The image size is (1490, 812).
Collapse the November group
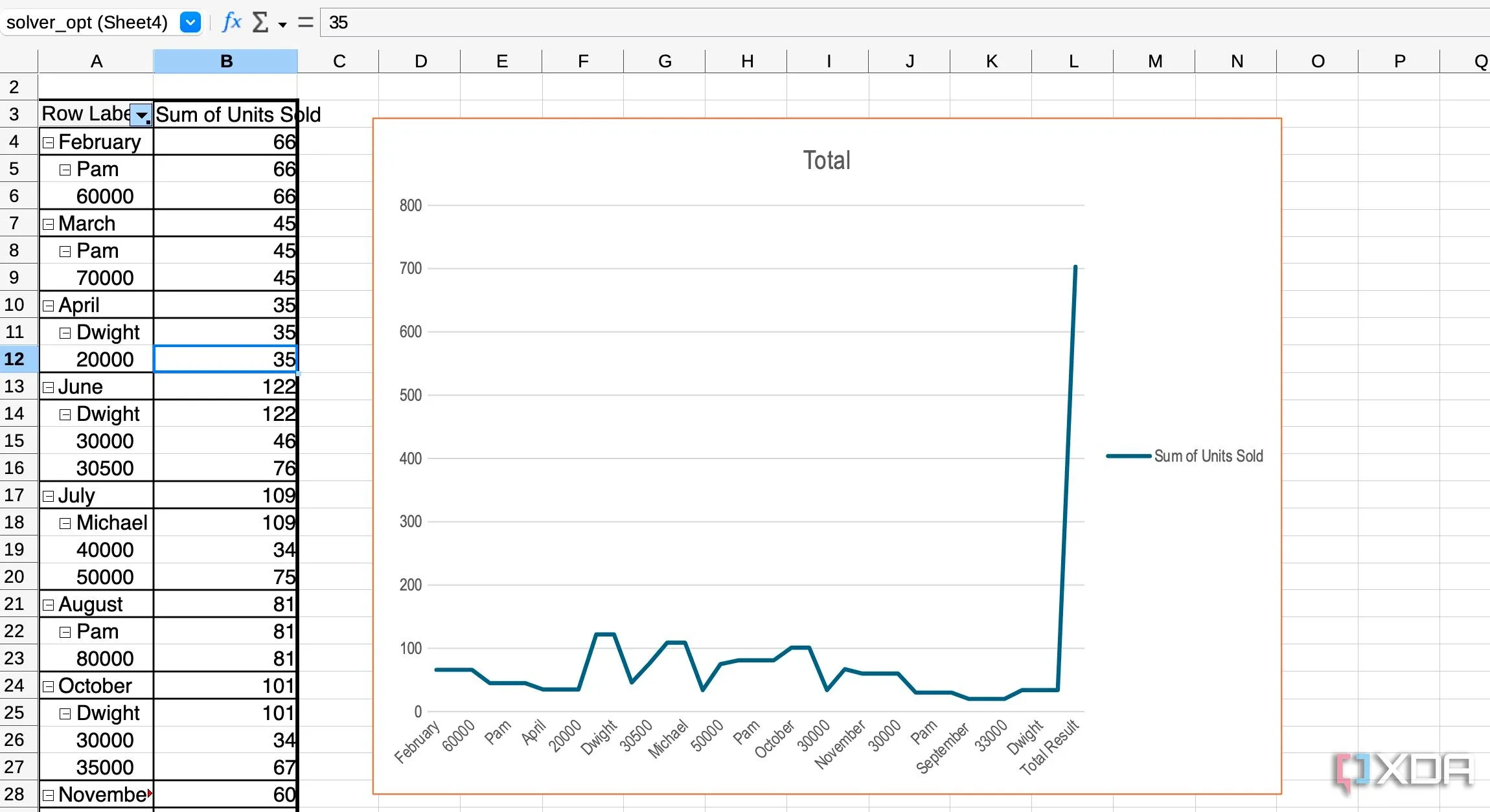48,795
